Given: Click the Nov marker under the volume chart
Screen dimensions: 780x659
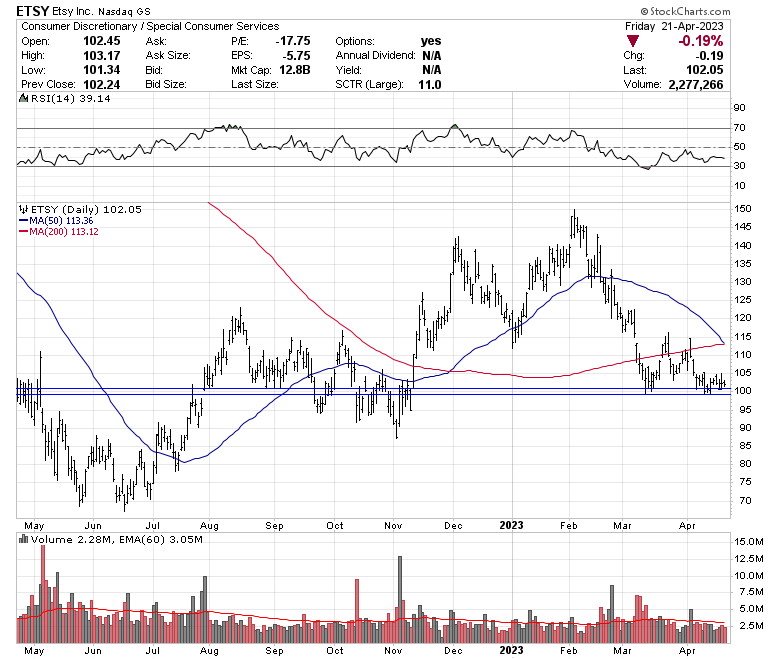Looking at the screenshot, I should point(393,651).
